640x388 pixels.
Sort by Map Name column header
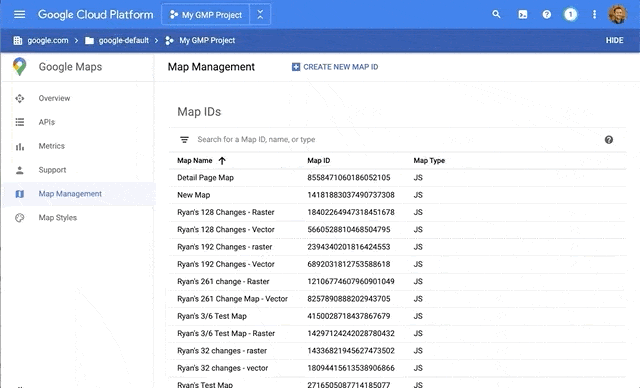click(x=195, y=161)
